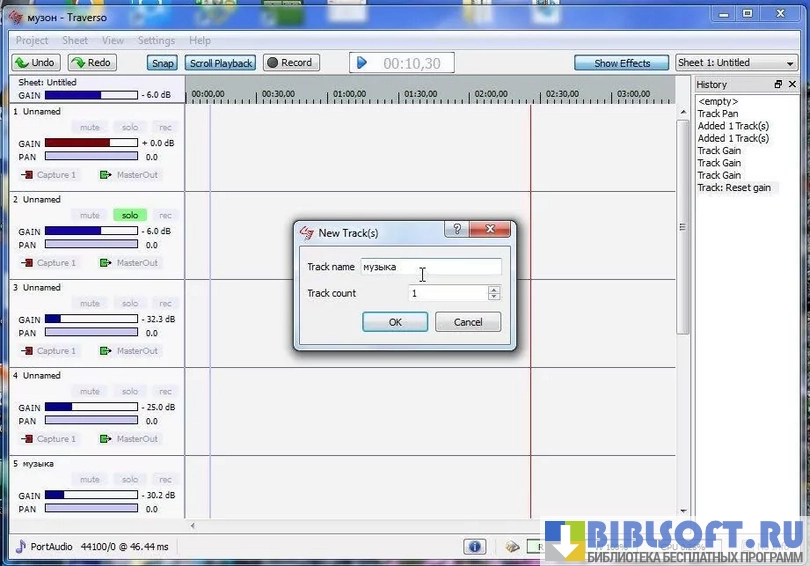The width and height of the screenshot is (810, 566).
Task: Click the blue info icon in status bar
Action: pos(474,547)
